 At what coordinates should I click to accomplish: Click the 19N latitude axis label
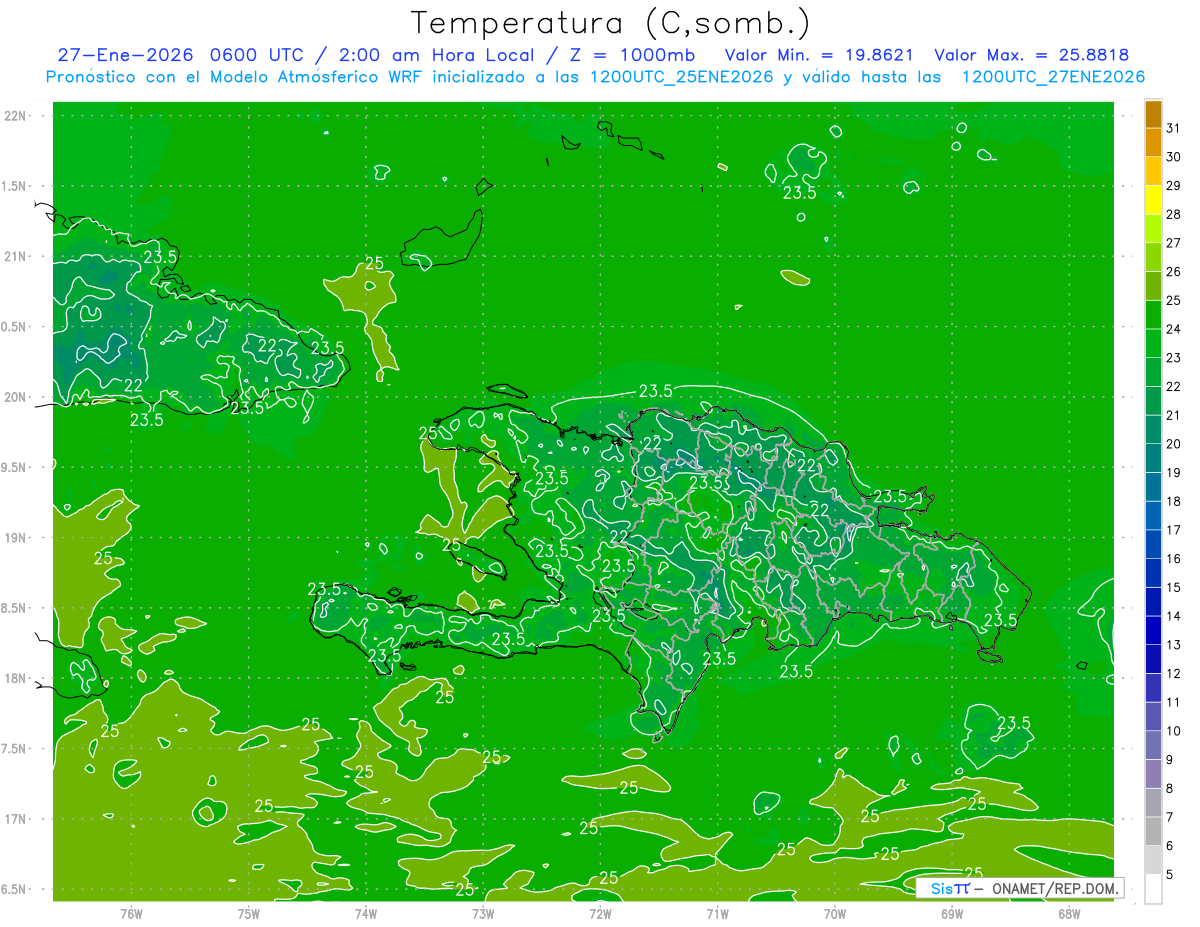click(x=16, y=538)
